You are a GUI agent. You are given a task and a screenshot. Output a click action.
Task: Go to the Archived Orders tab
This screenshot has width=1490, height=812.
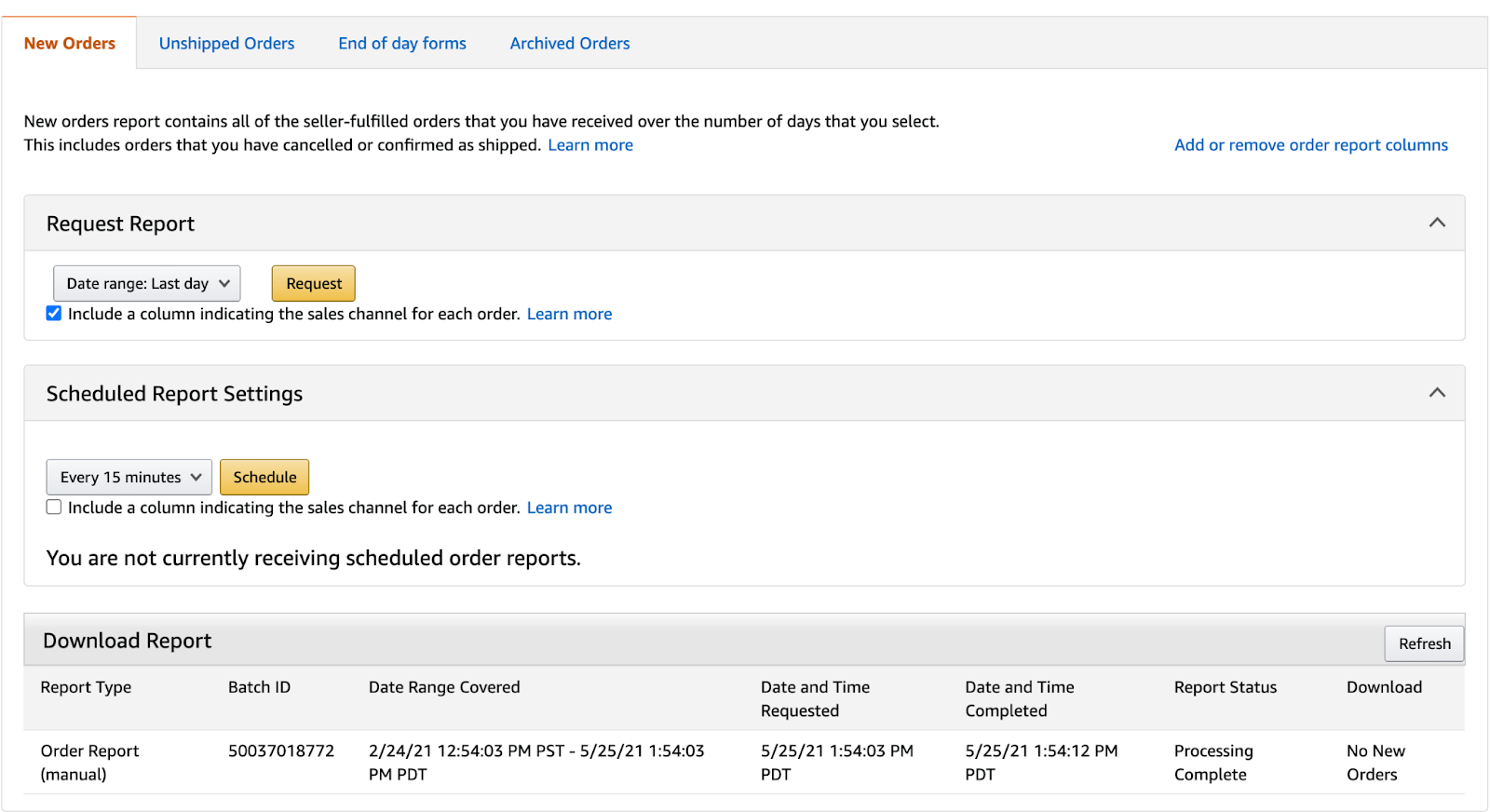(x=569, y=44)
